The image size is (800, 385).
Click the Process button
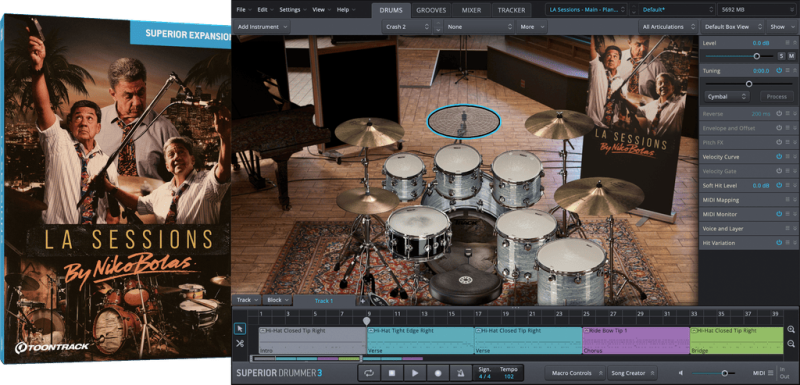(777, 96)
